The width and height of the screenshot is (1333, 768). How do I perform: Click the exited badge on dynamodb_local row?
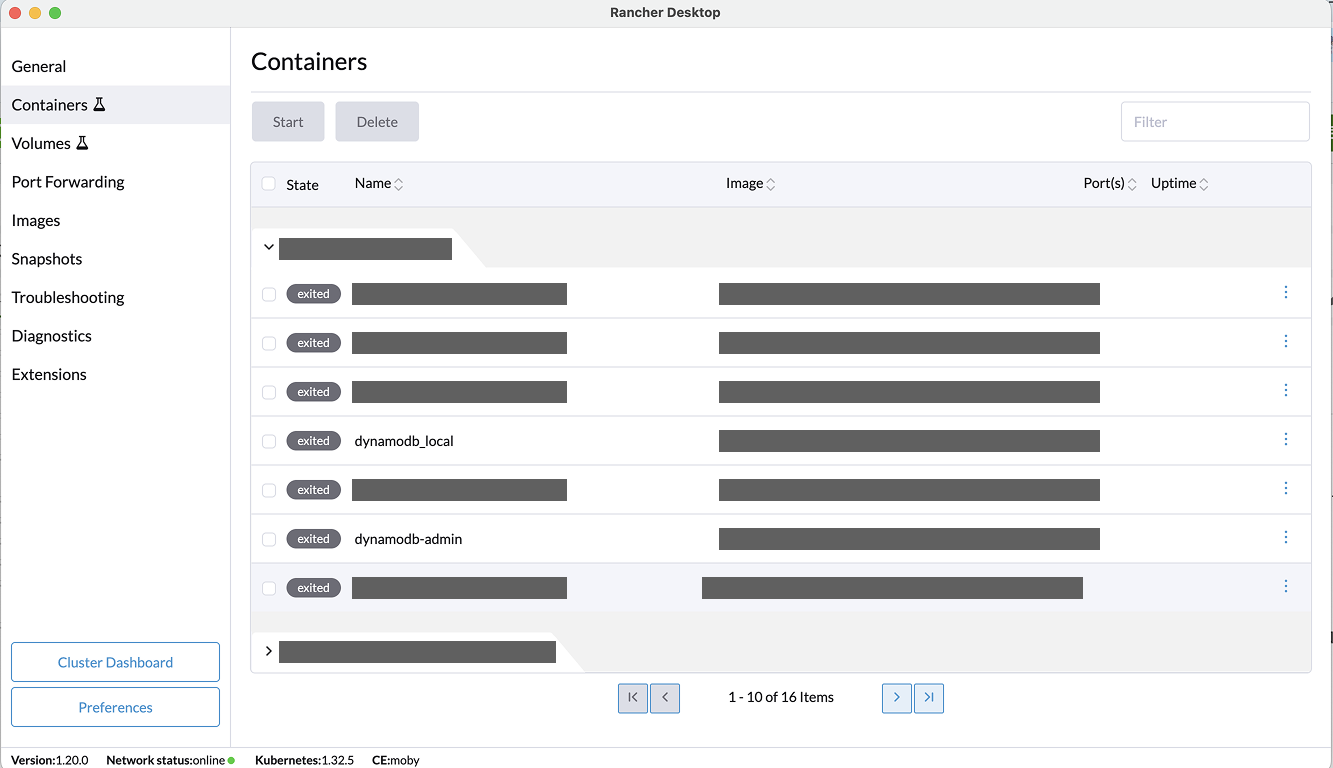(x=313, y=441)
